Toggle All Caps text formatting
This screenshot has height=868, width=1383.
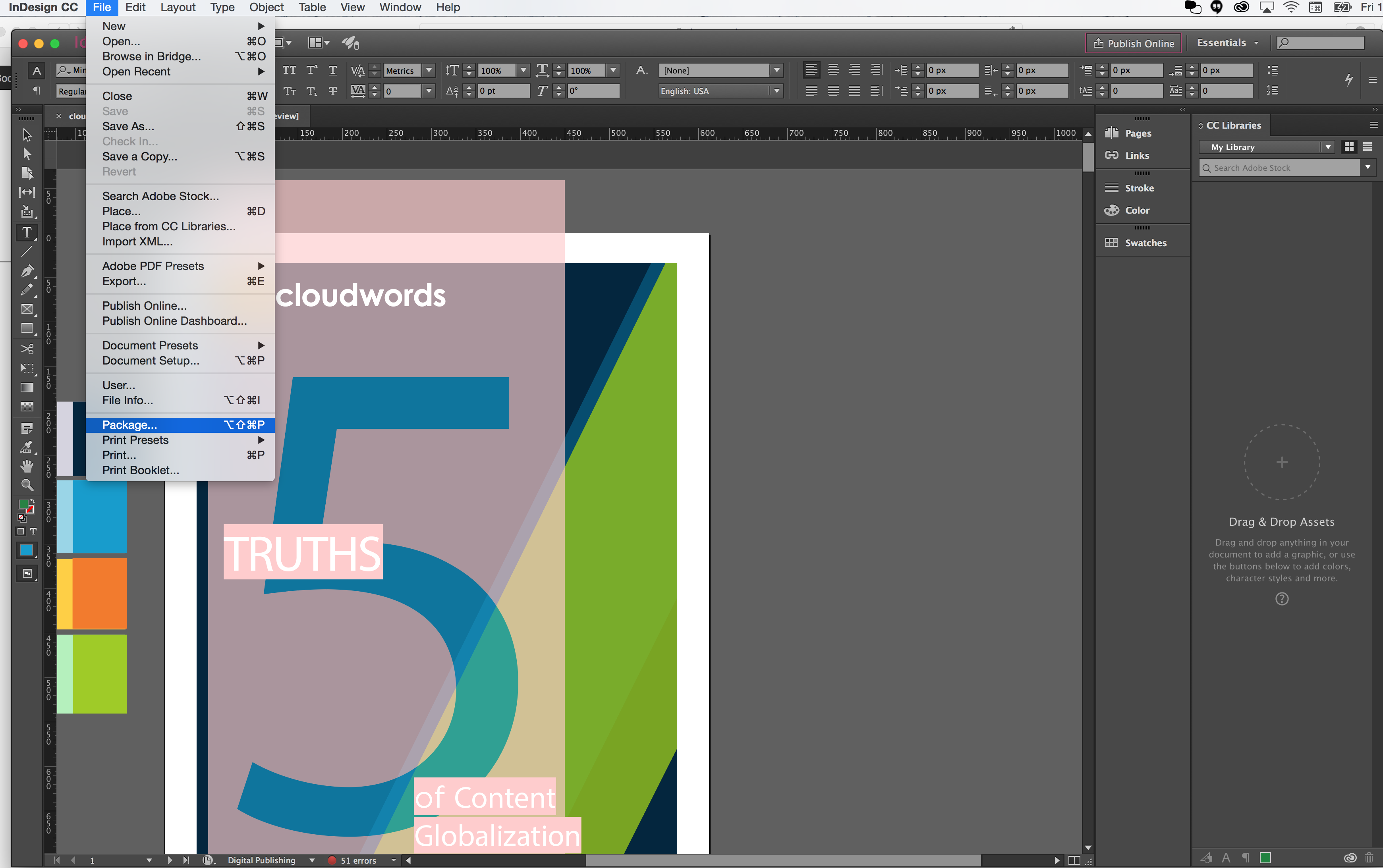point(289,70)
